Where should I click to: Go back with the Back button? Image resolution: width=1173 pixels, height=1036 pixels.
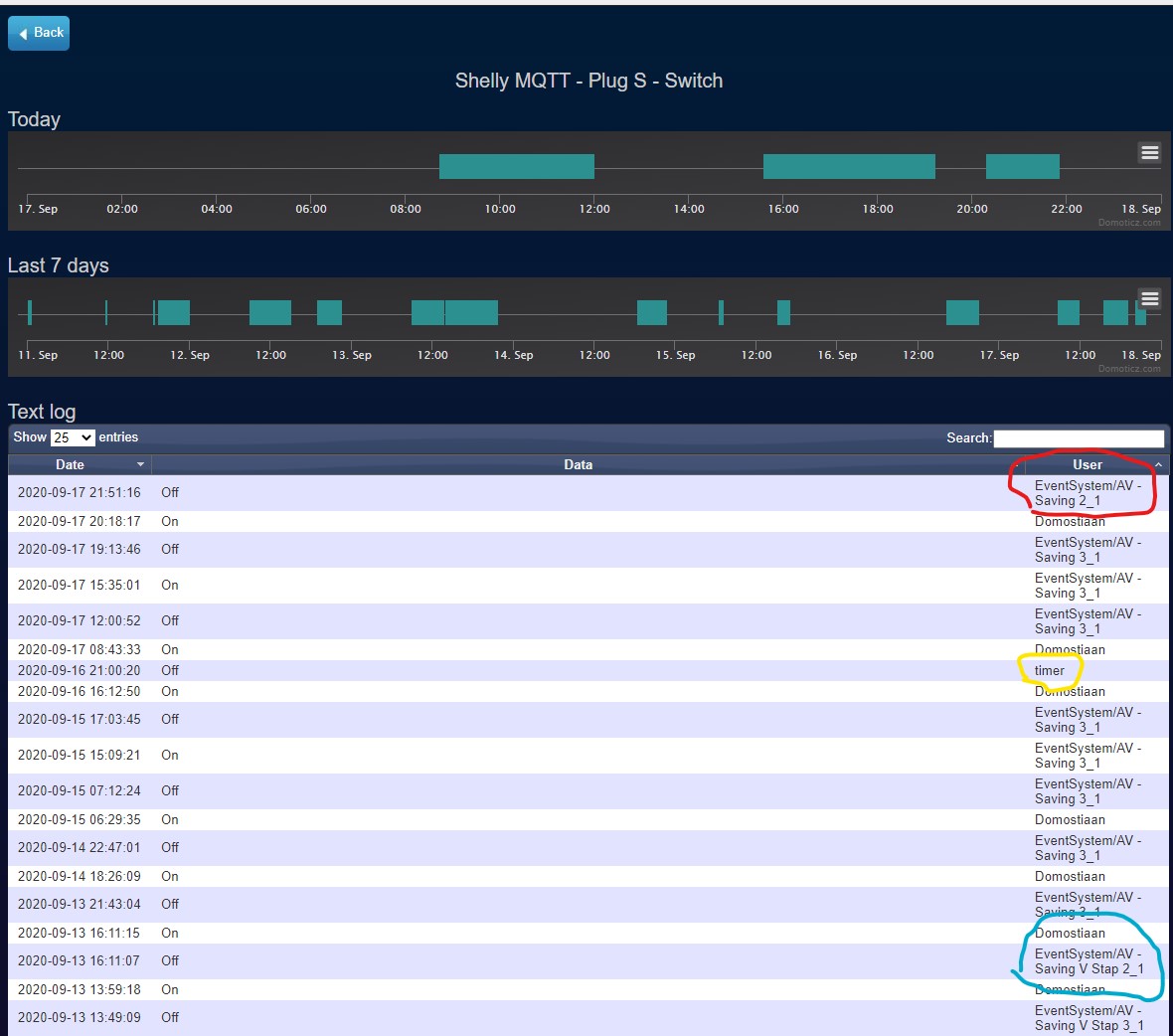coord(39,33)
